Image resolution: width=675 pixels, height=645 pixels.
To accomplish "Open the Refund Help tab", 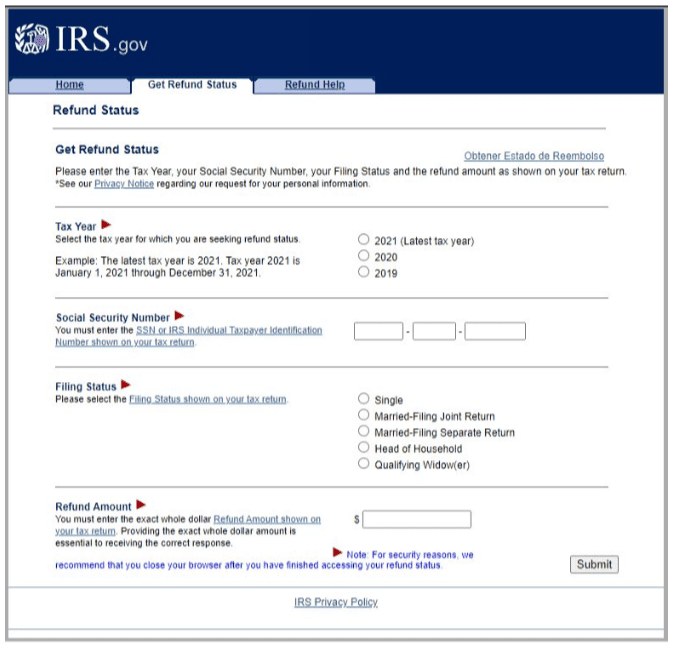I will click(x=315, y=85).
